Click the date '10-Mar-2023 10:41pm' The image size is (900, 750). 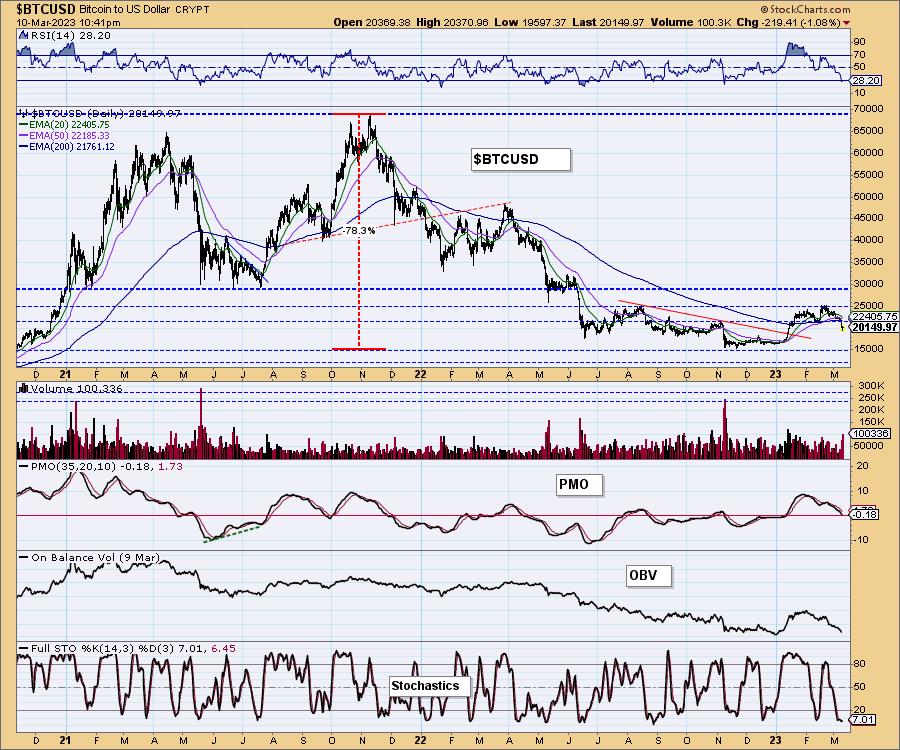68,22
